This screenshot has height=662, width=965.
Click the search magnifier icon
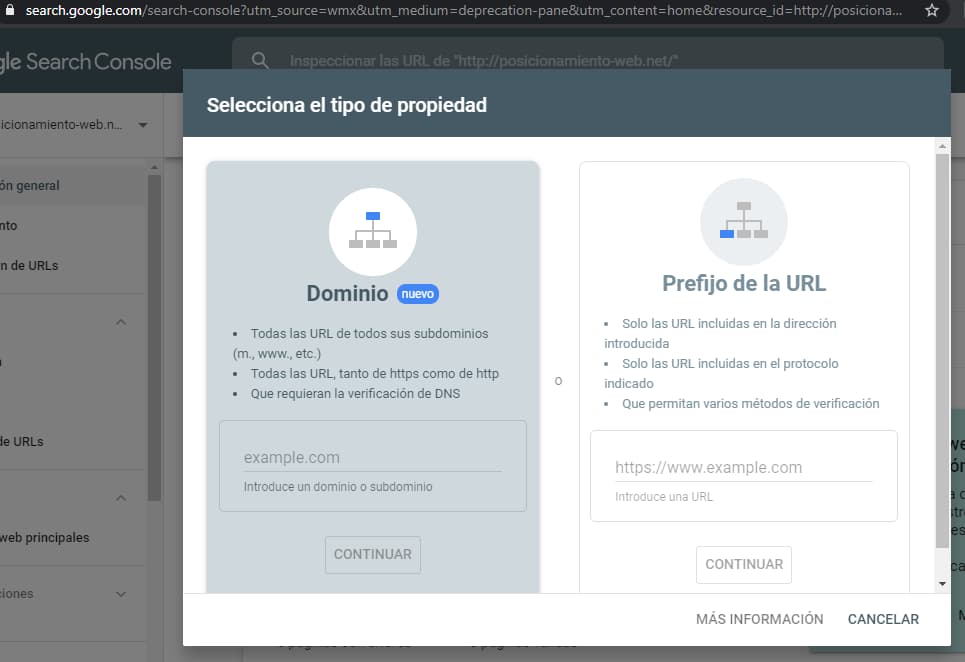click(x=260, y=60)
